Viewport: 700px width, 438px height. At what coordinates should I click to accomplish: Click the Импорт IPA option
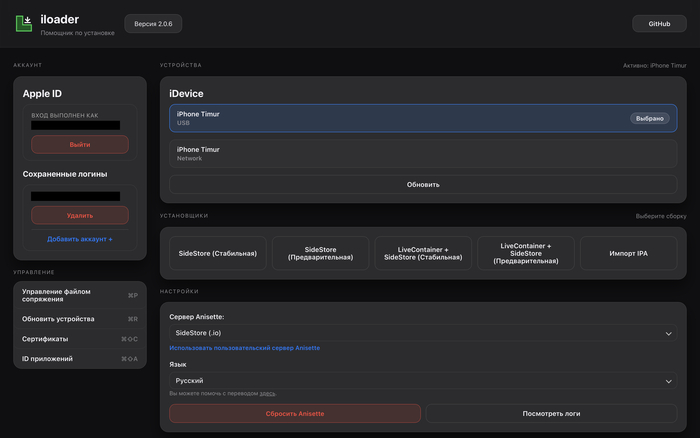pos(629,253)
